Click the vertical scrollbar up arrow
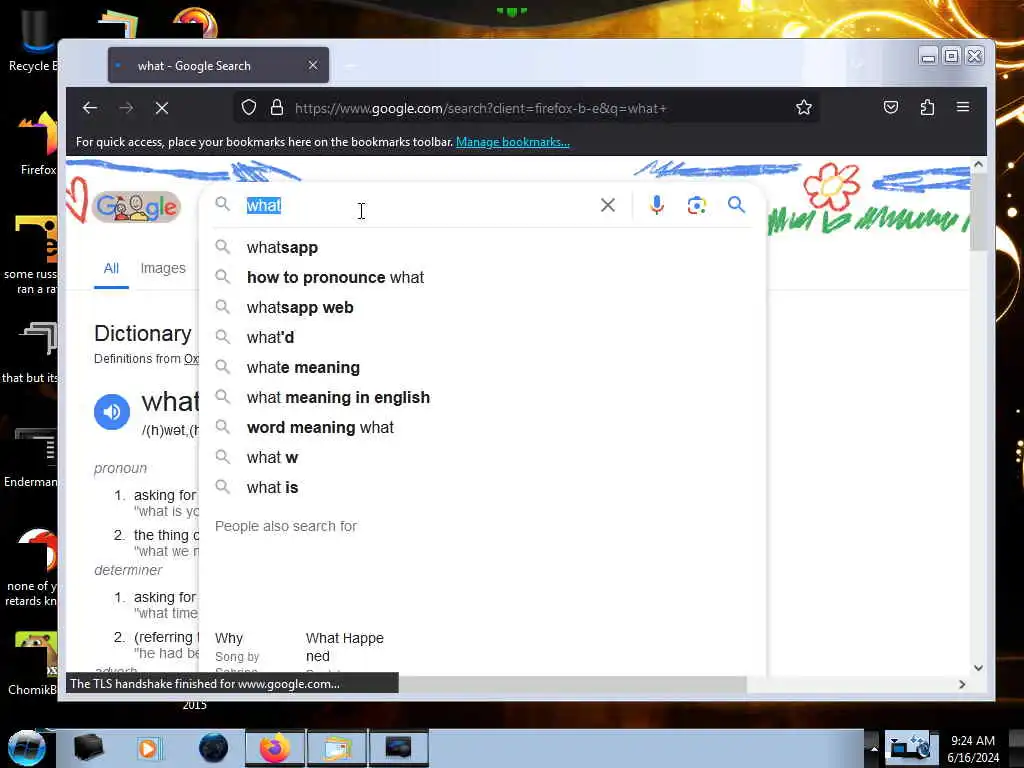The image size is (1024, 768). coord(978,165)
